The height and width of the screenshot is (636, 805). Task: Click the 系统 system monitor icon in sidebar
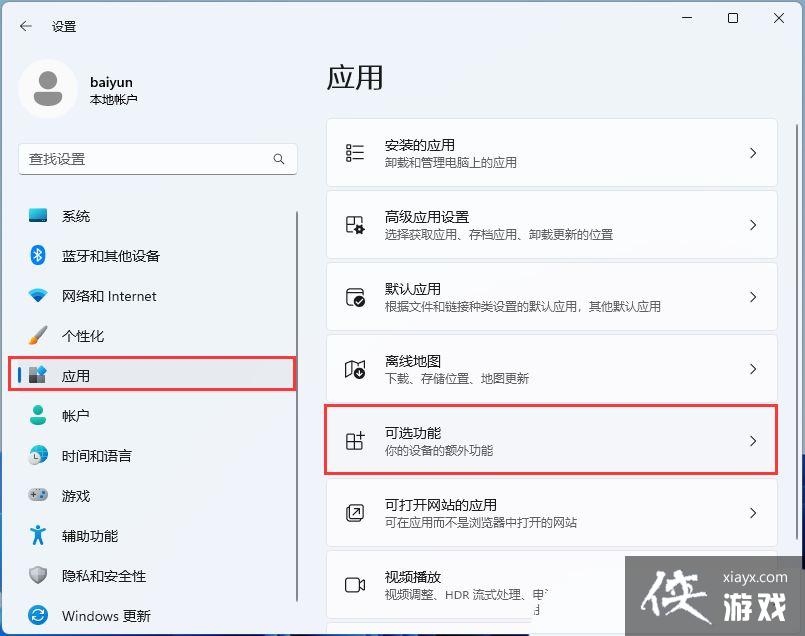pos(38,216)
